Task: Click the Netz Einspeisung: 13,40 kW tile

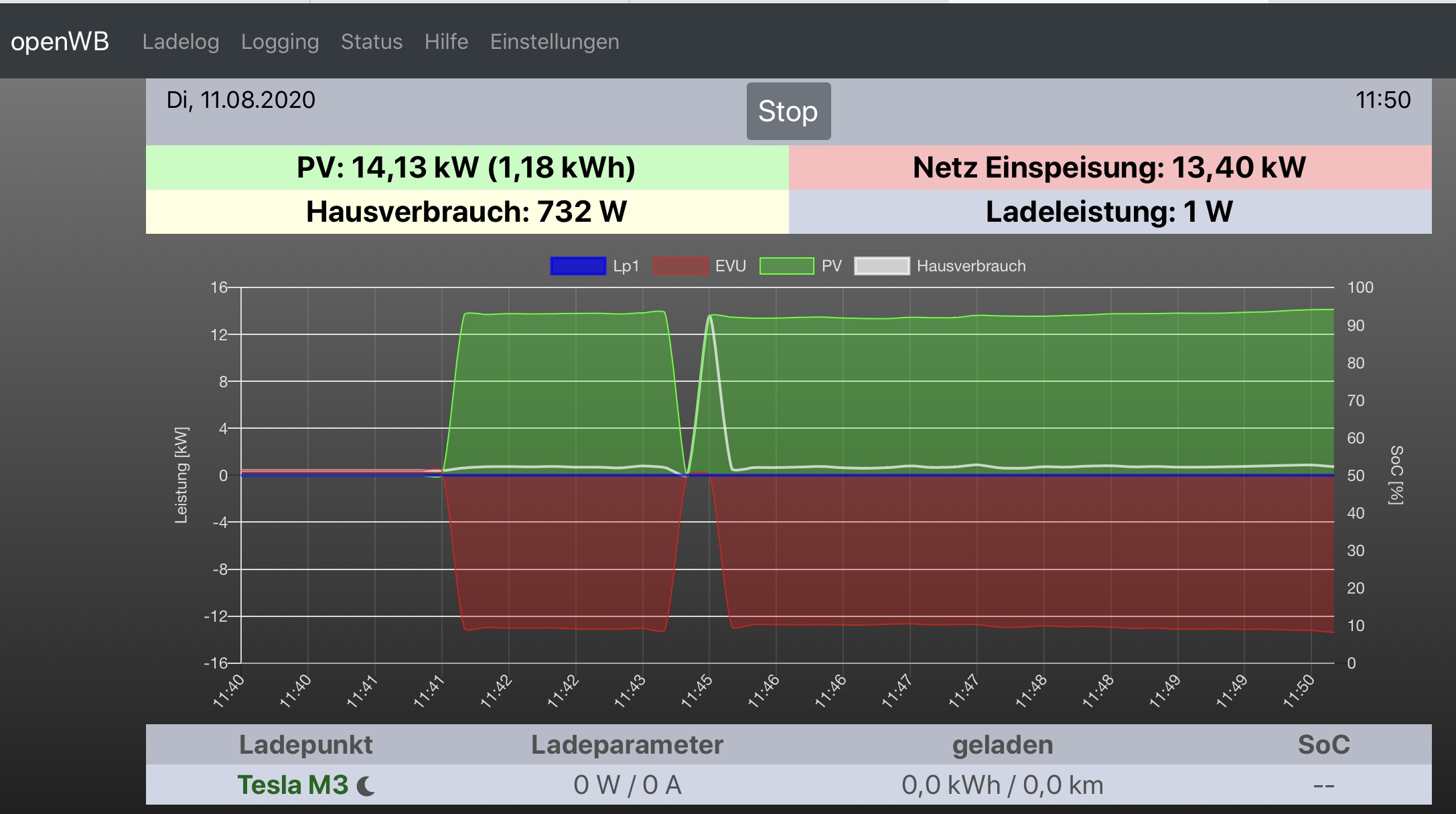Action: coord(1110,167)
